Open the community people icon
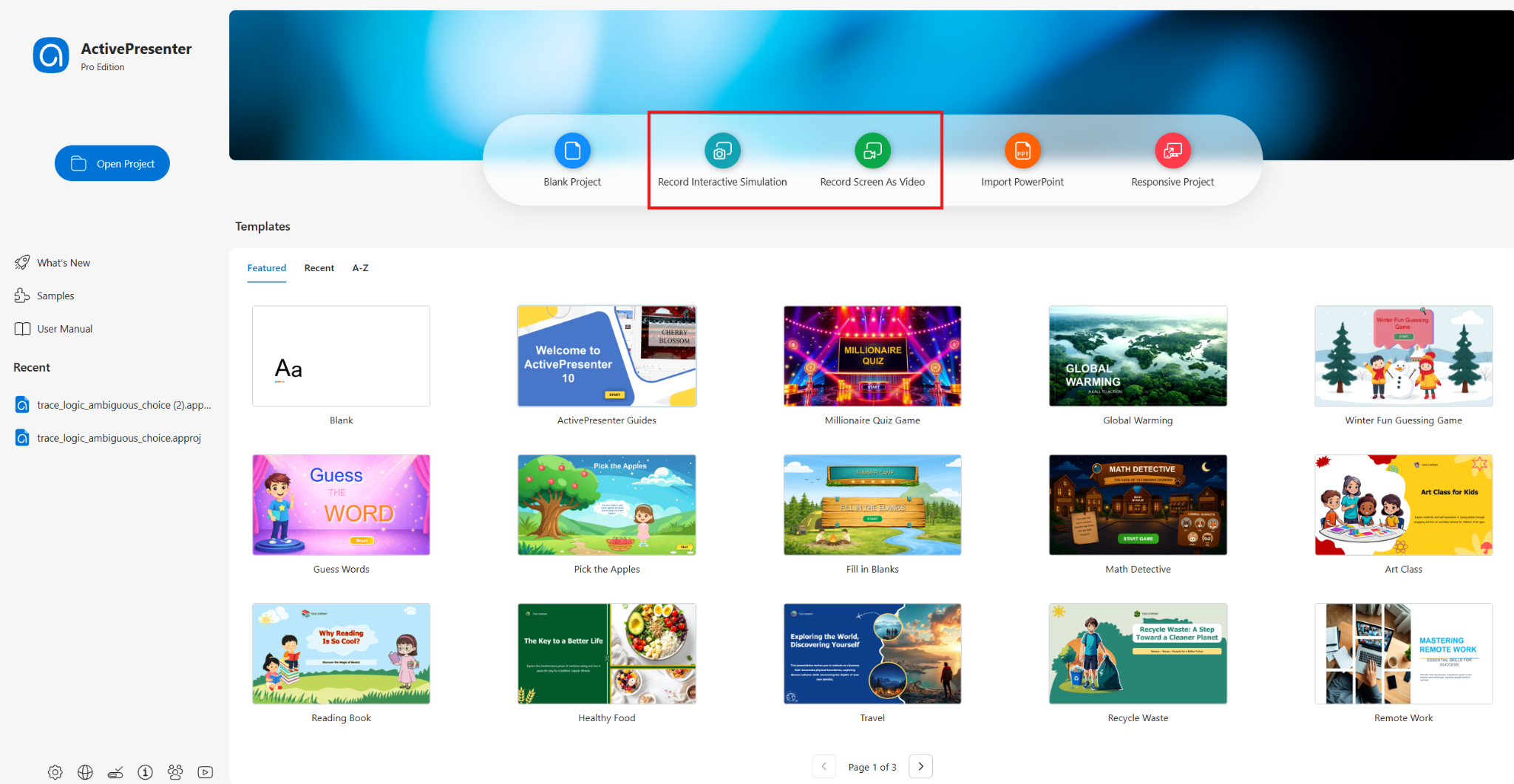This screenshot has width=1514, height=784. (175, 772)
